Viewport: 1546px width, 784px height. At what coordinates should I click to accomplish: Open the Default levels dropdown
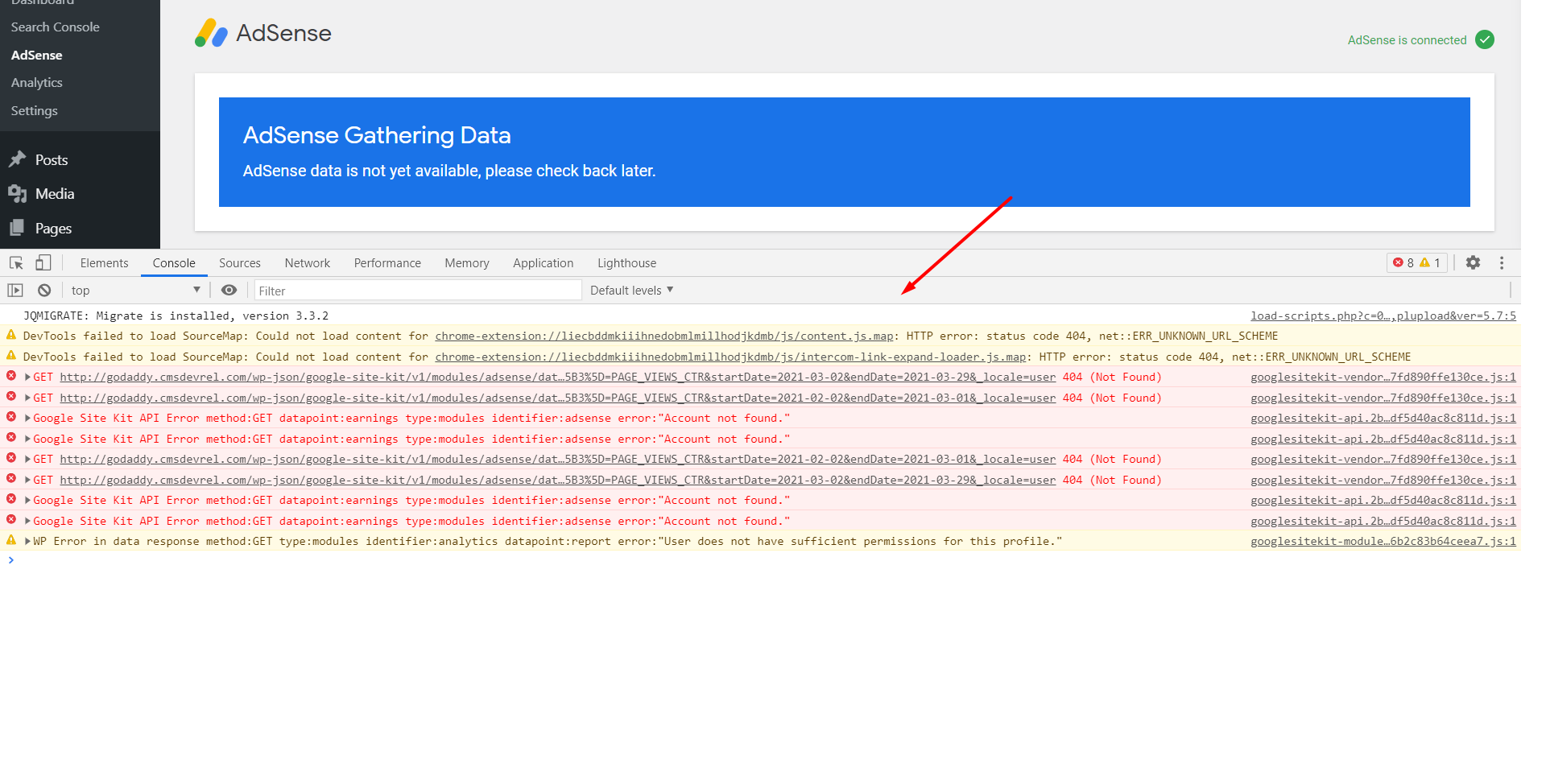tap(631, 290)
